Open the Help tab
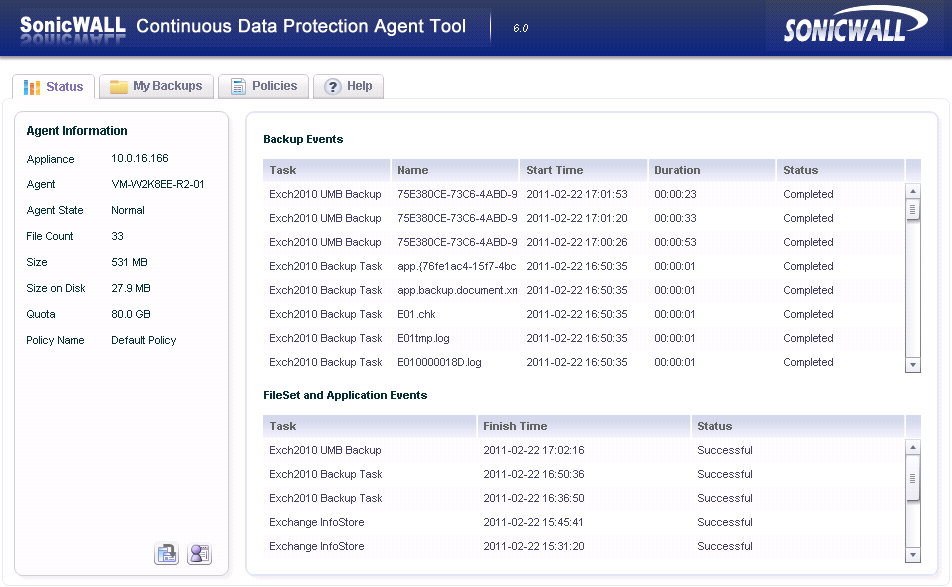Viewport: 952px width, 587px height. (x=348, y=86)
